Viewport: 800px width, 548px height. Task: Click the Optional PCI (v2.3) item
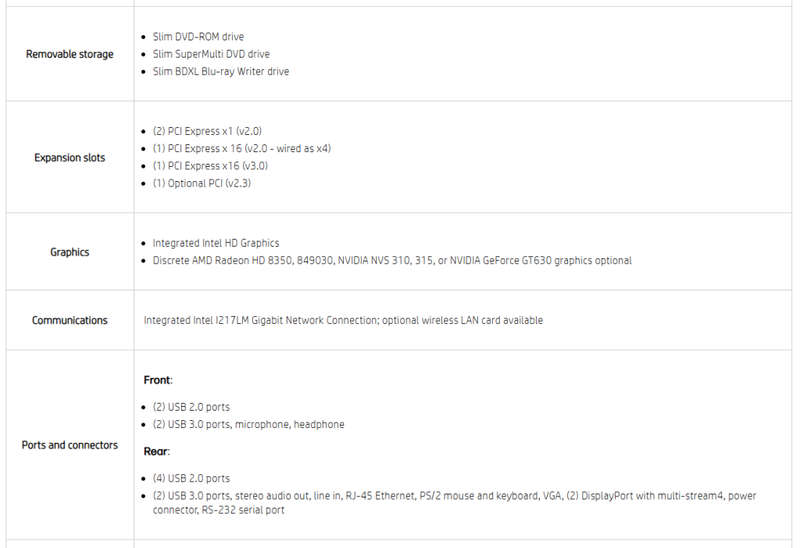[x=202, y=183]
